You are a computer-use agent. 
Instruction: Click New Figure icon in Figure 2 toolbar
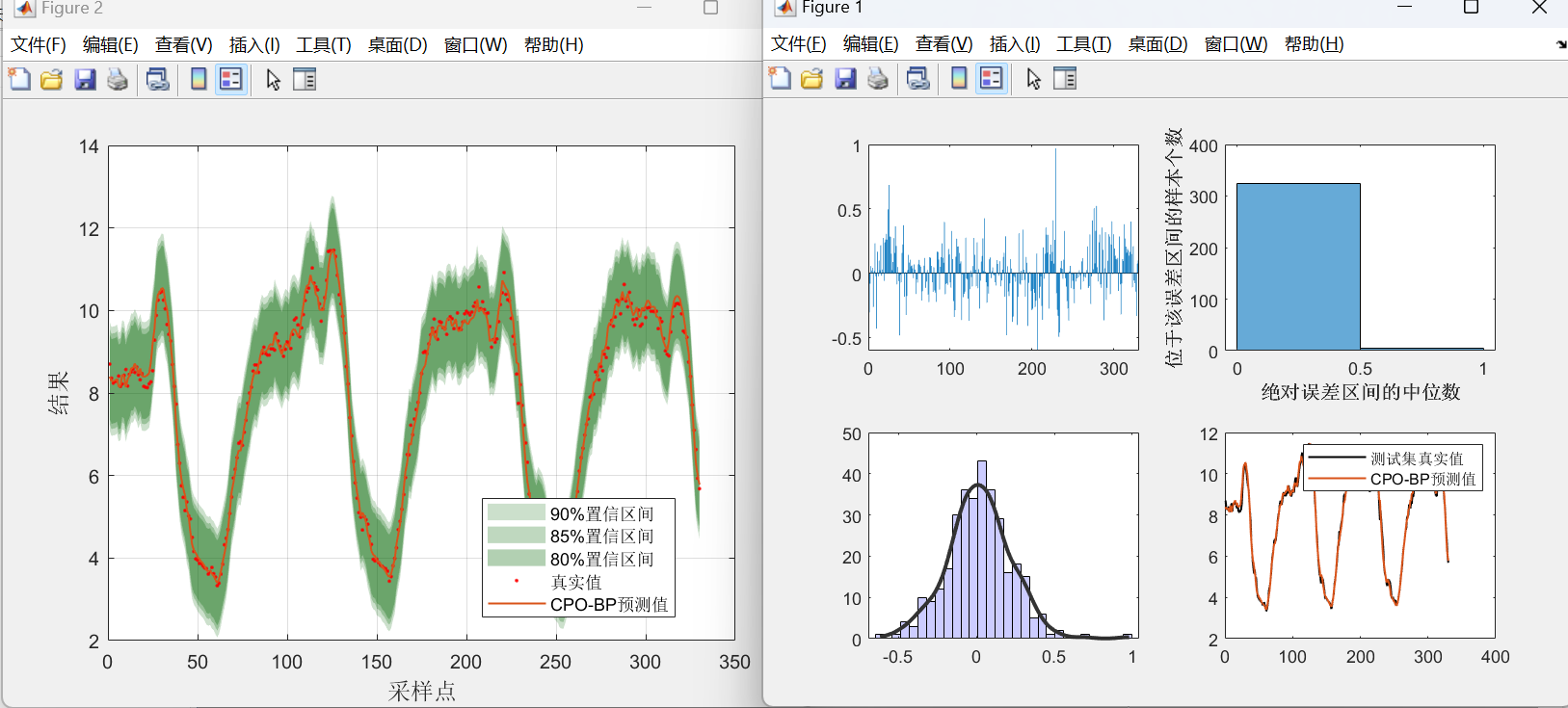click(19, 79)
